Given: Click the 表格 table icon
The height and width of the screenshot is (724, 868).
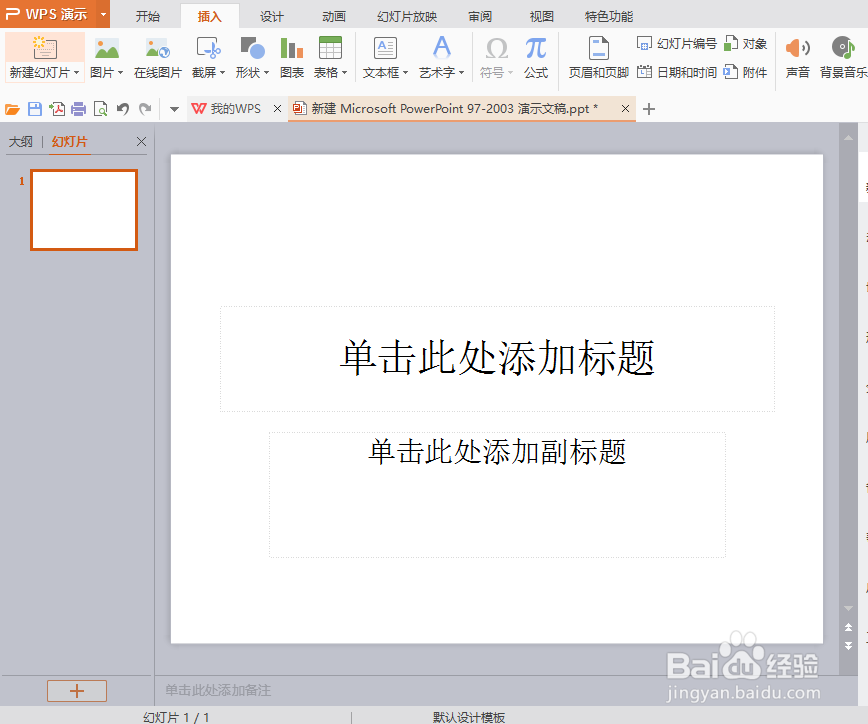Looking at the screenshot, I should tap(330, 48).
